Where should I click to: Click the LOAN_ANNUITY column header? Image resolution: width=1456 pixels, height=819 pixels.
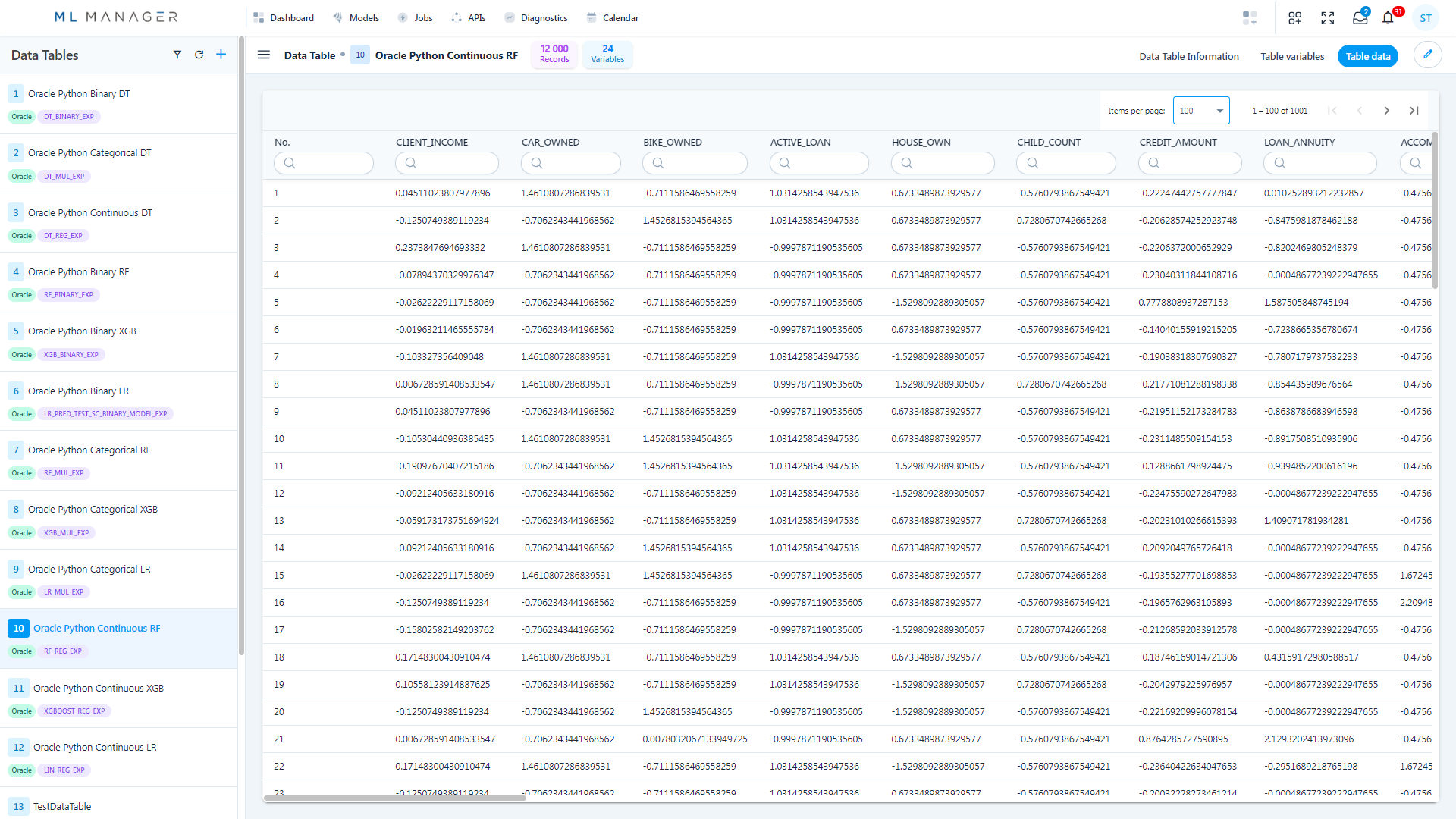[1299, 142]
